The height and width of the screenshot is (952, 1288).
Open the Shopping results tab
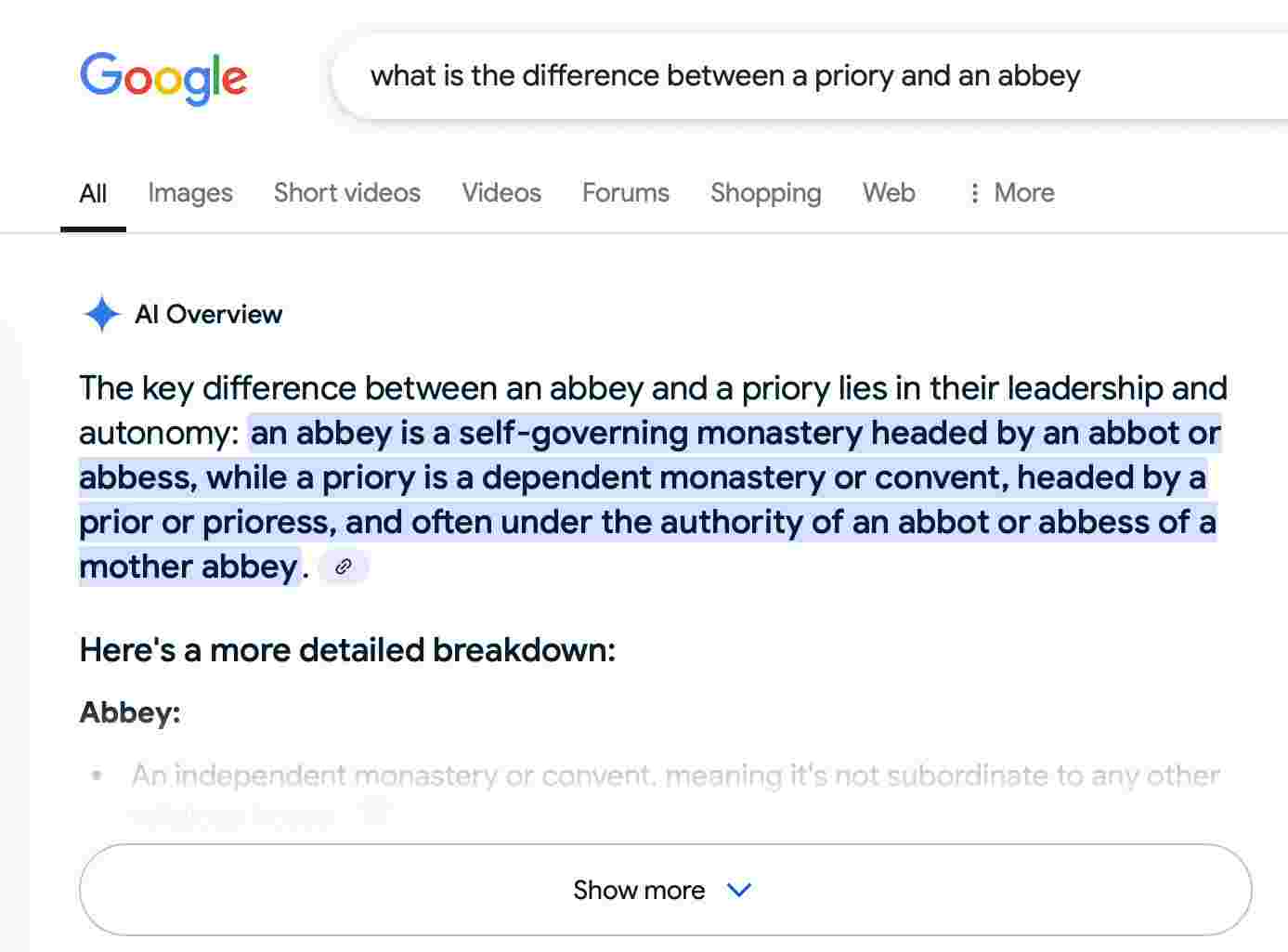coord(765,193)
